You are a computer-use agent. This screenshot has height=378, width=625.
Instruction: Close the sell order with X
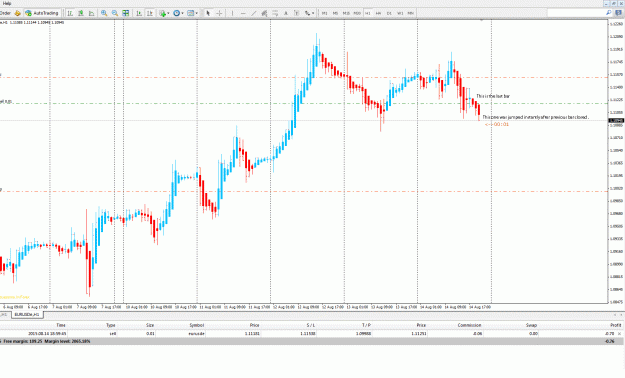point(619,333)
